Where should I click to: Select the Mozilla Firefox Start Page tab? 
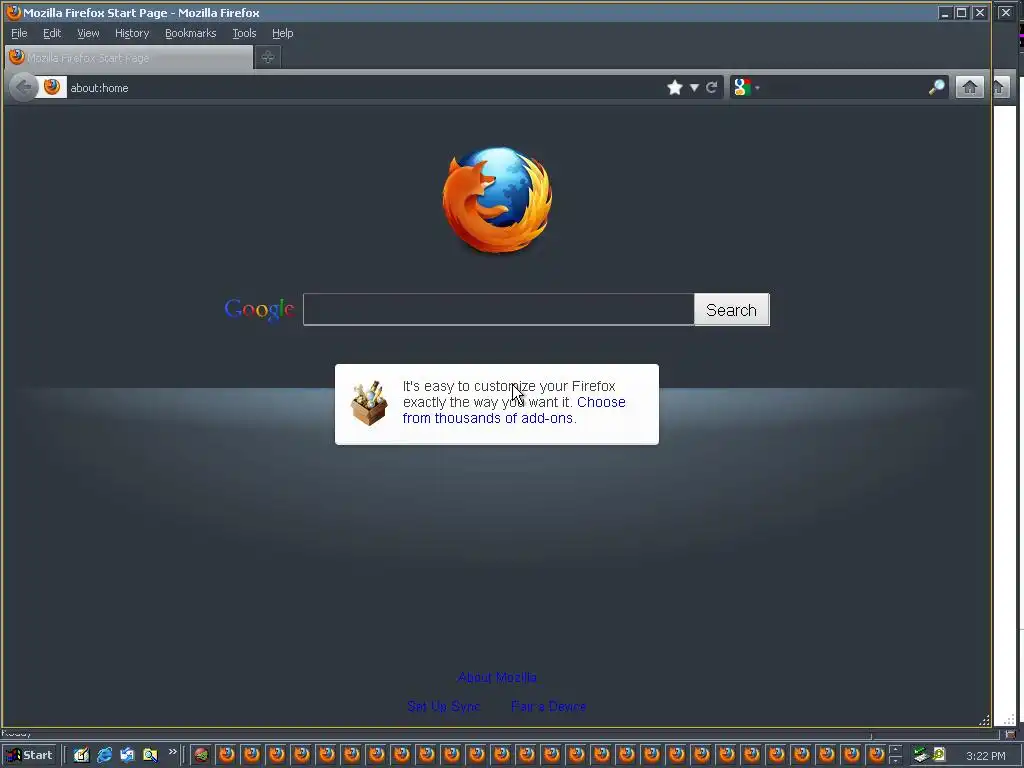point(129,57)
